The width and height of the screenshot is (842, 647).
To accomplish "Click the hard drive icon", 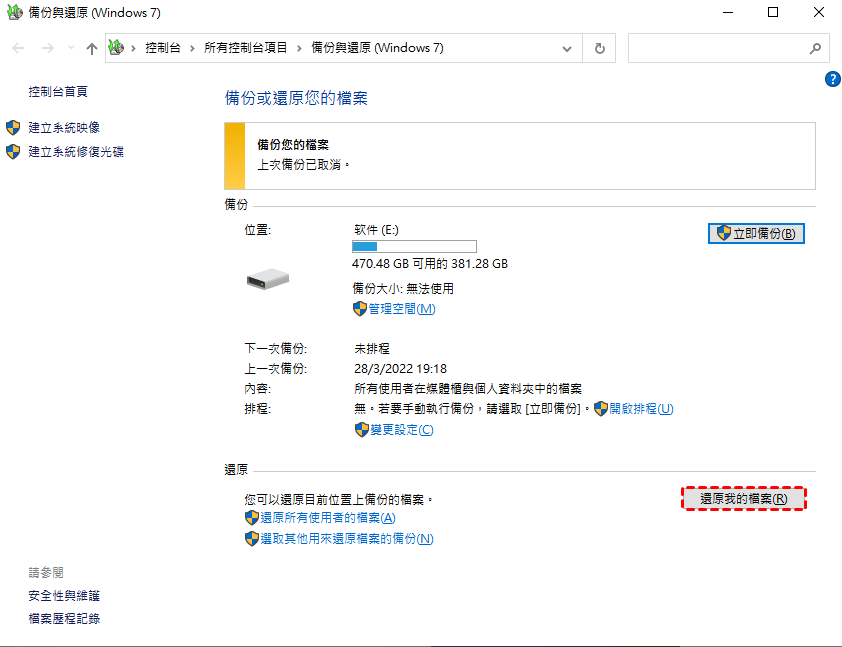I will [267, 279].
